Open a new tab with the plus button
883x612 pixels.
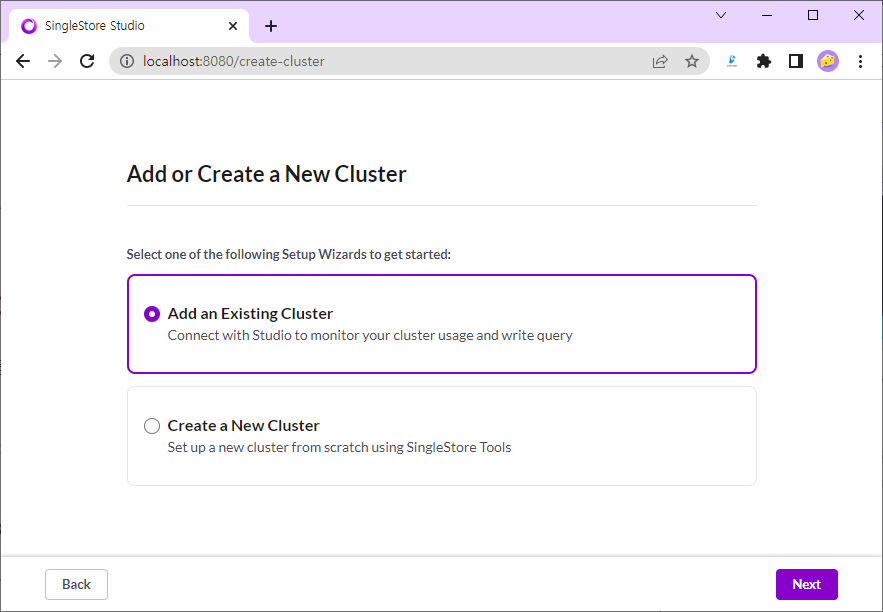click(x=271, y=26)
